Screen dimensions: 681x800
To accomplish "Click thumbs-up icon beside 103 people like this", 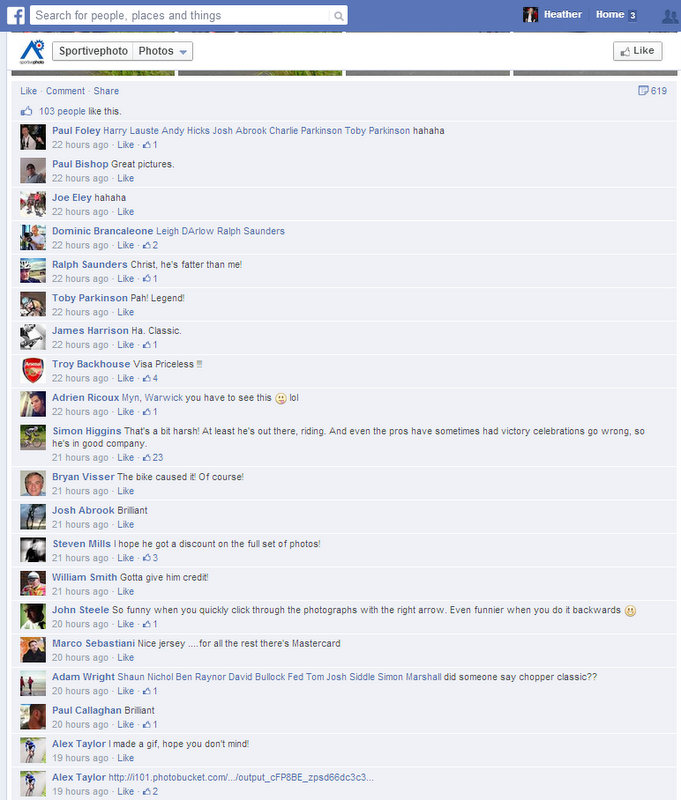I will (x=27, y=111).
